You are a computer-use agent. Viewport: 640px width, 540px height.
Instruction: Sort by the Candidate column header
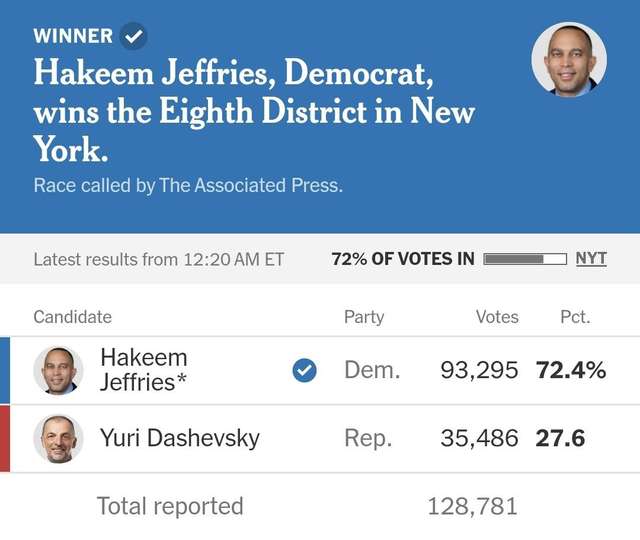pyautogui.click(x=73, y=317)
